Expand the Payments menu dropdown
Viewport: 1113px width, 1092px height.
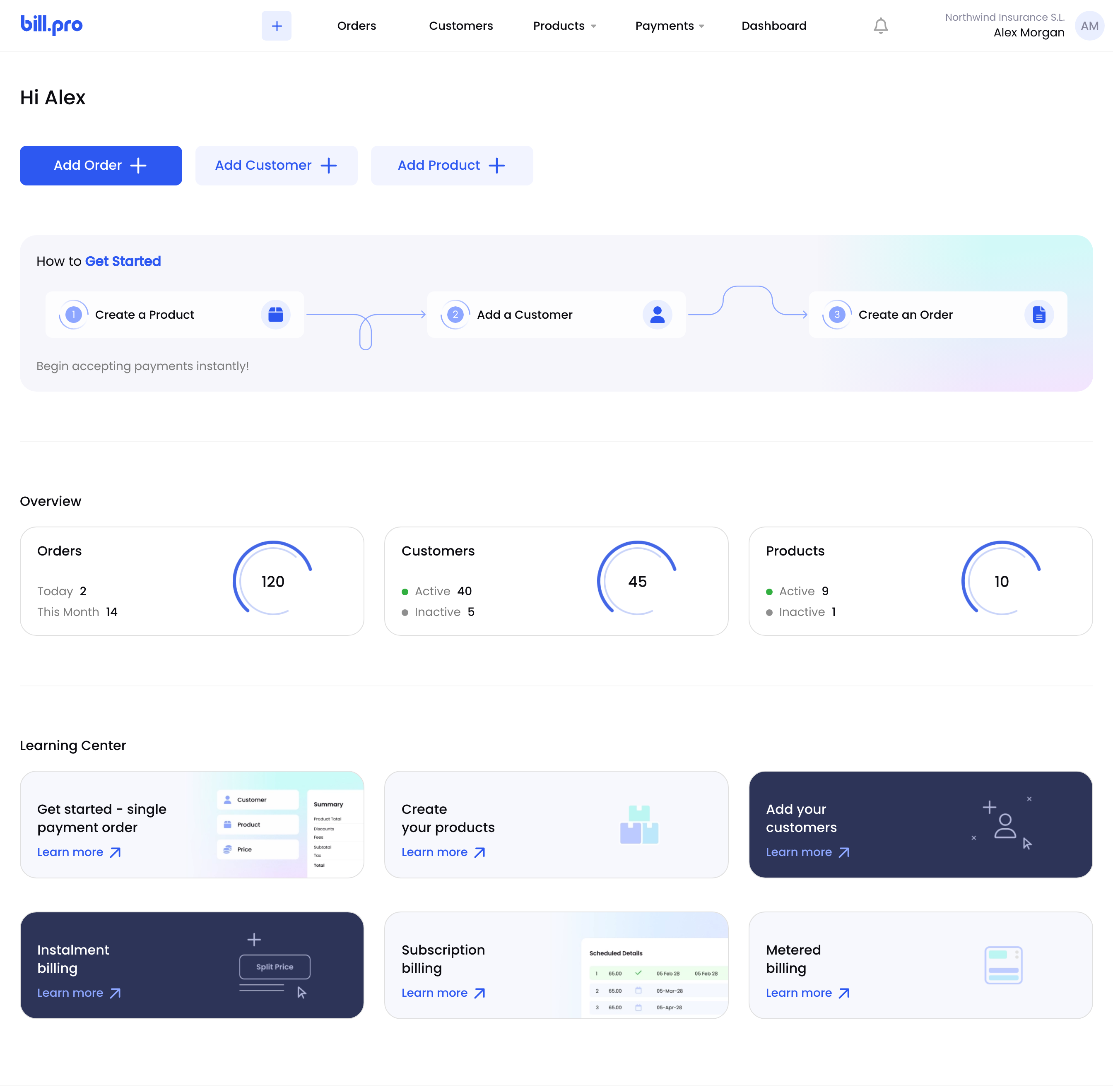pyautogui.click(x=670, y=26)
